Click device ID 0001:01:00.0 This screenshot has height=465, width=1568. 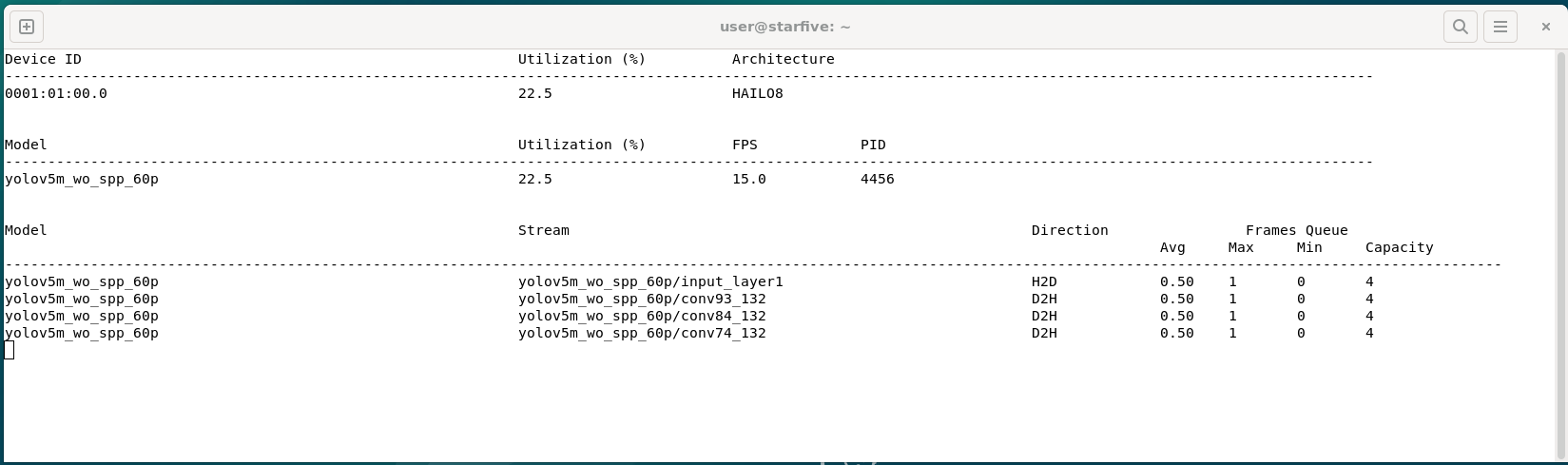56,93
